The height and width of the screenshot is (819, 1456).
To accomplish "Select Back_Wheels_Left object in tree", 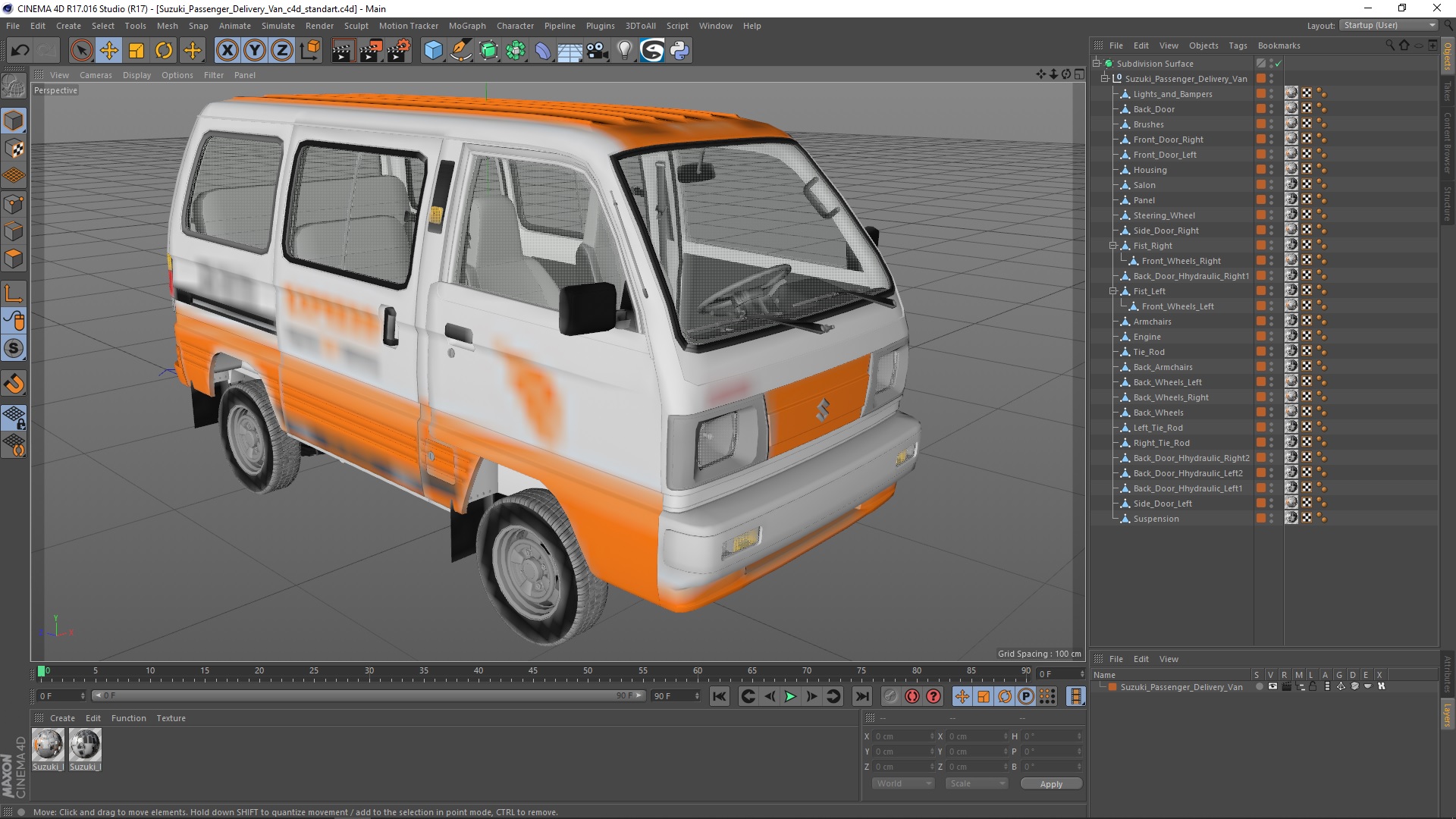I will pyautogui.click(x=1167, y=382).
